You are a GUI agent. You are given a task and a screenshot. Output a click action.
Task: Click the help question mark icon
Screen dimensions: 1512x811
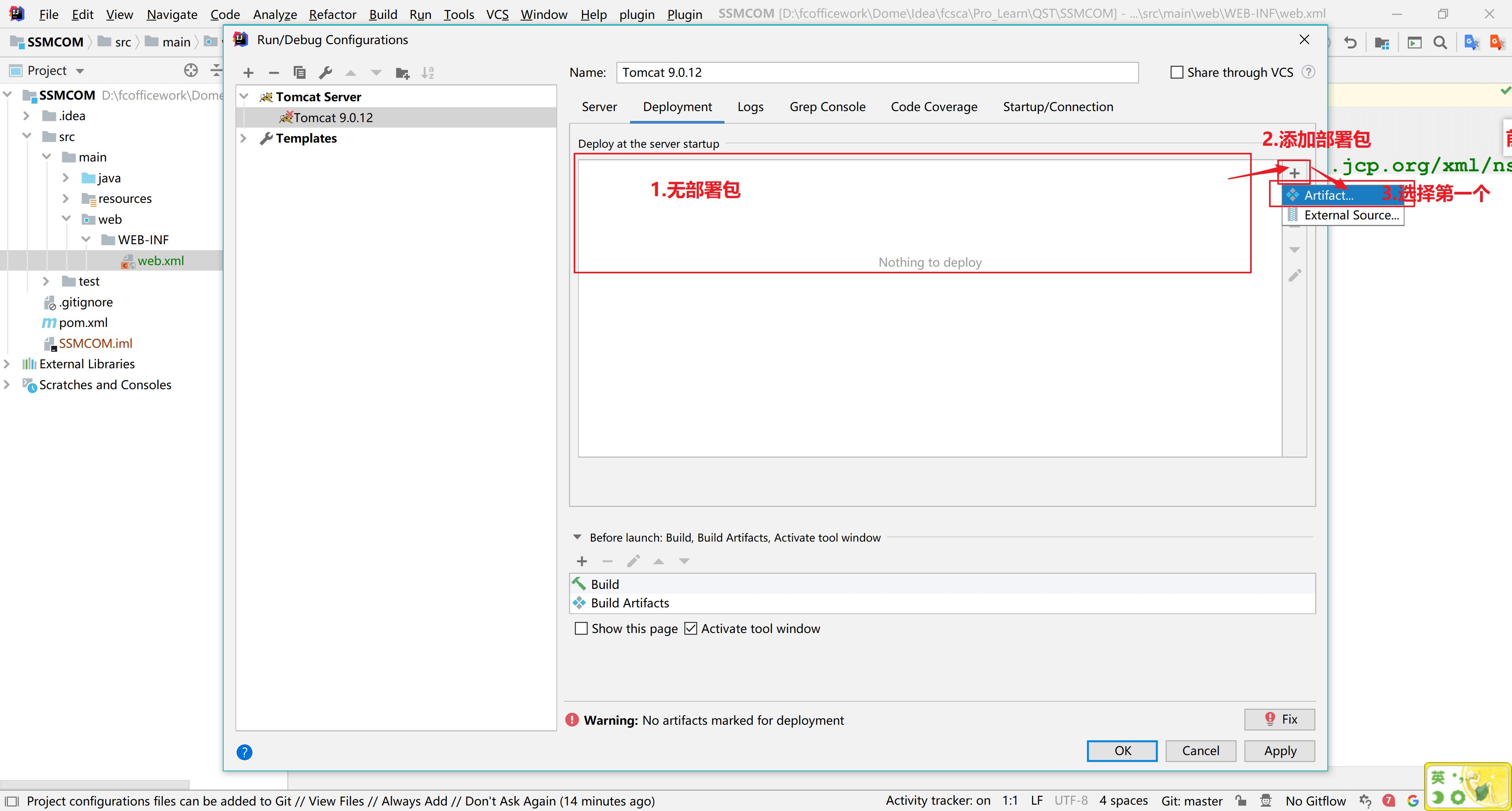[x=244, y=752]
